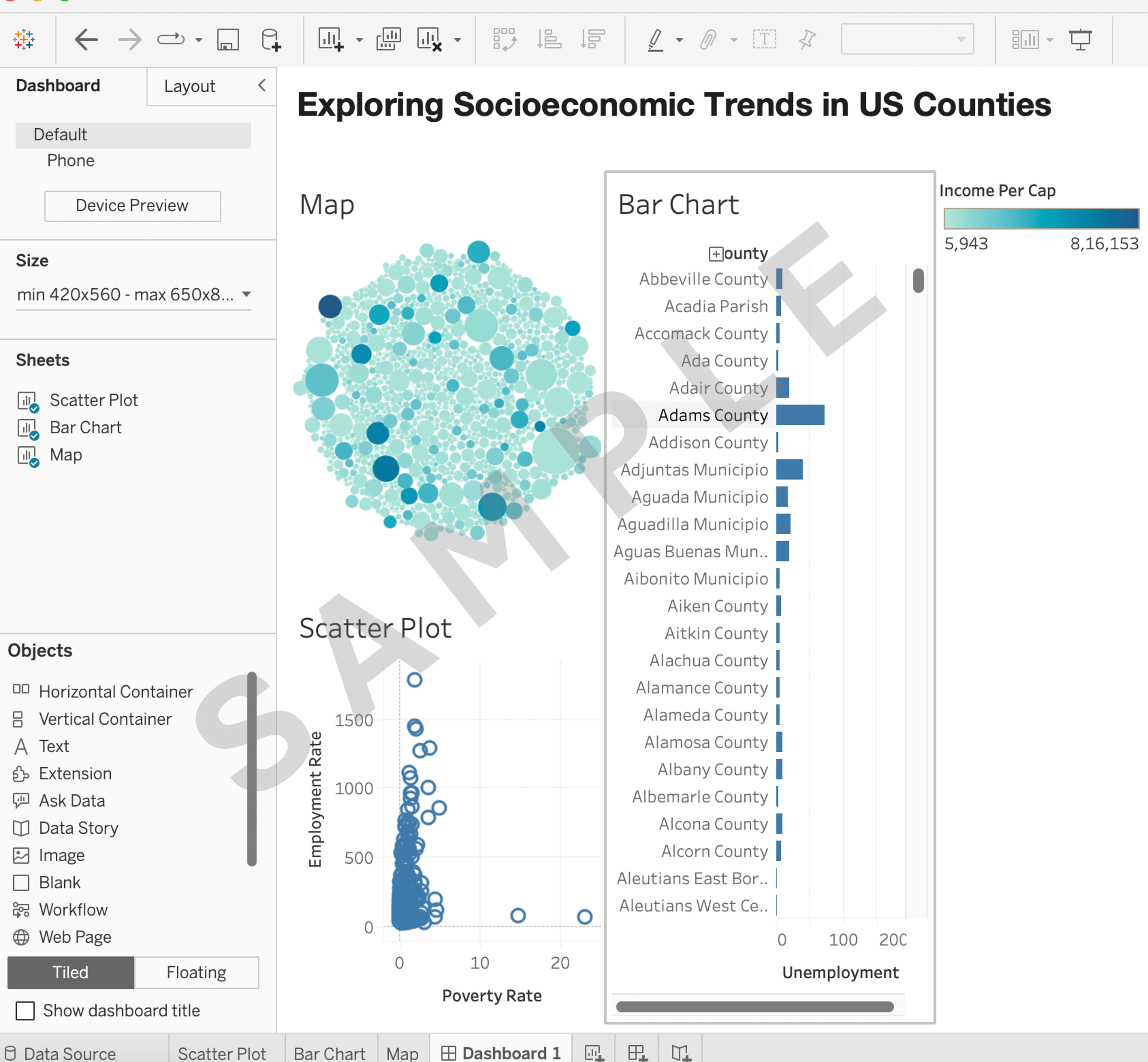Screen dimensions: 1148x1062
Task: Expand the County header plus icon
Action: [716, 254]
